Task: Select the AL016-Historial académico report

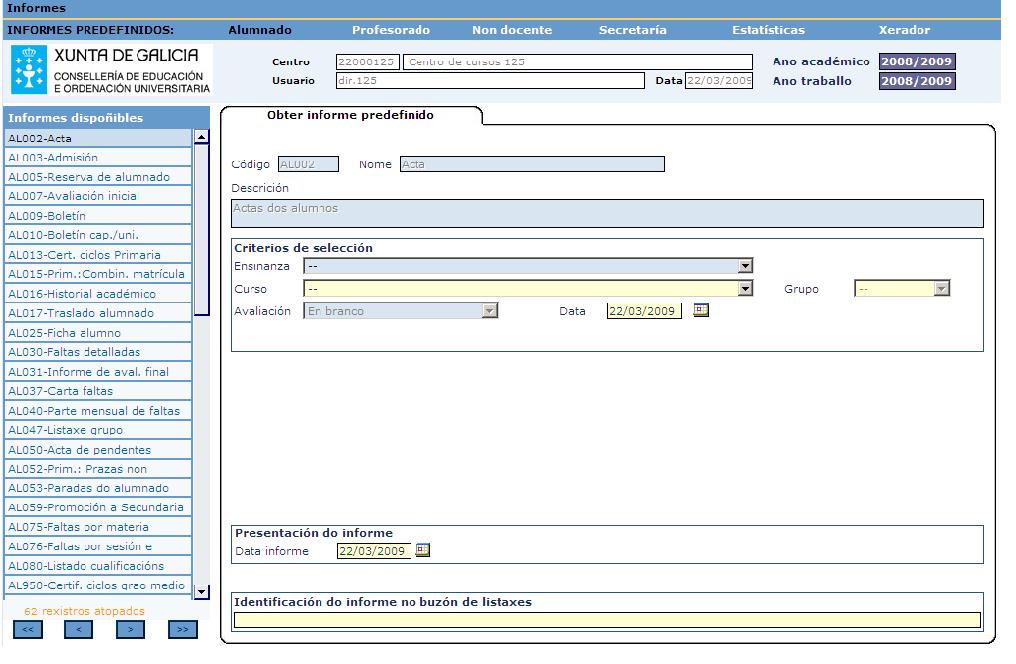Action: click(97, 293)
